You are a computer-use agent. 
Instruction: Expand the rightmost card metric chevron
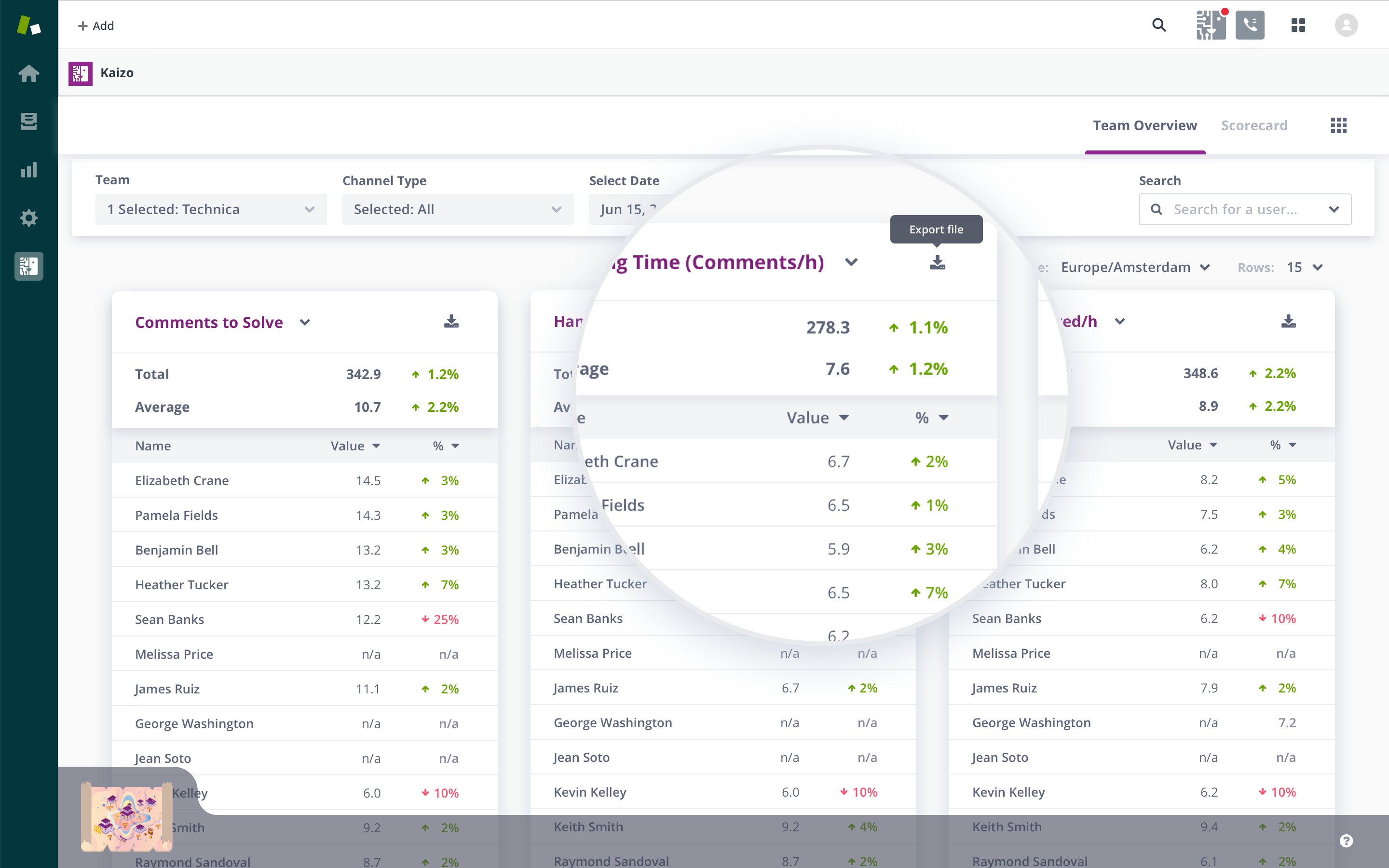1120,322
